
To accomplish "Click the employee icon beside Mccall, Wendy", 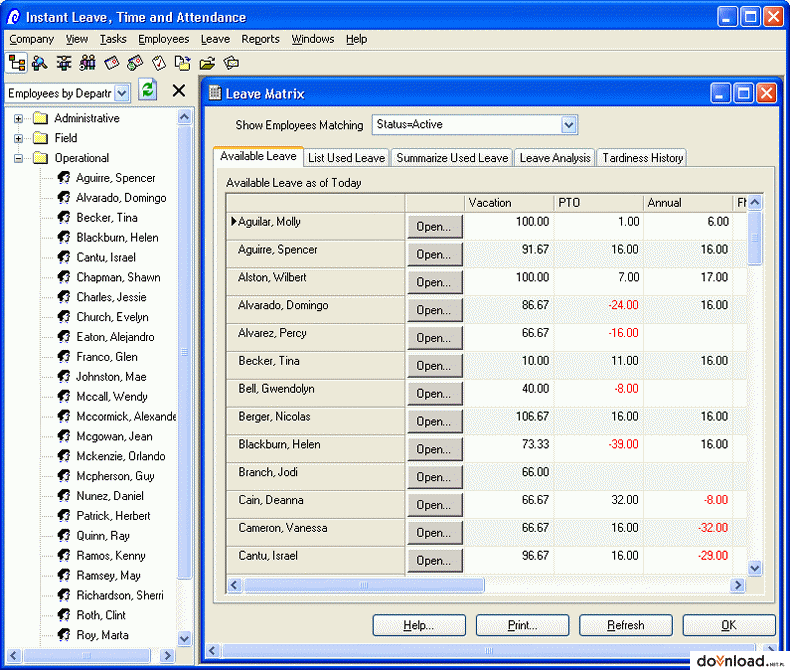I will (63, 396).
